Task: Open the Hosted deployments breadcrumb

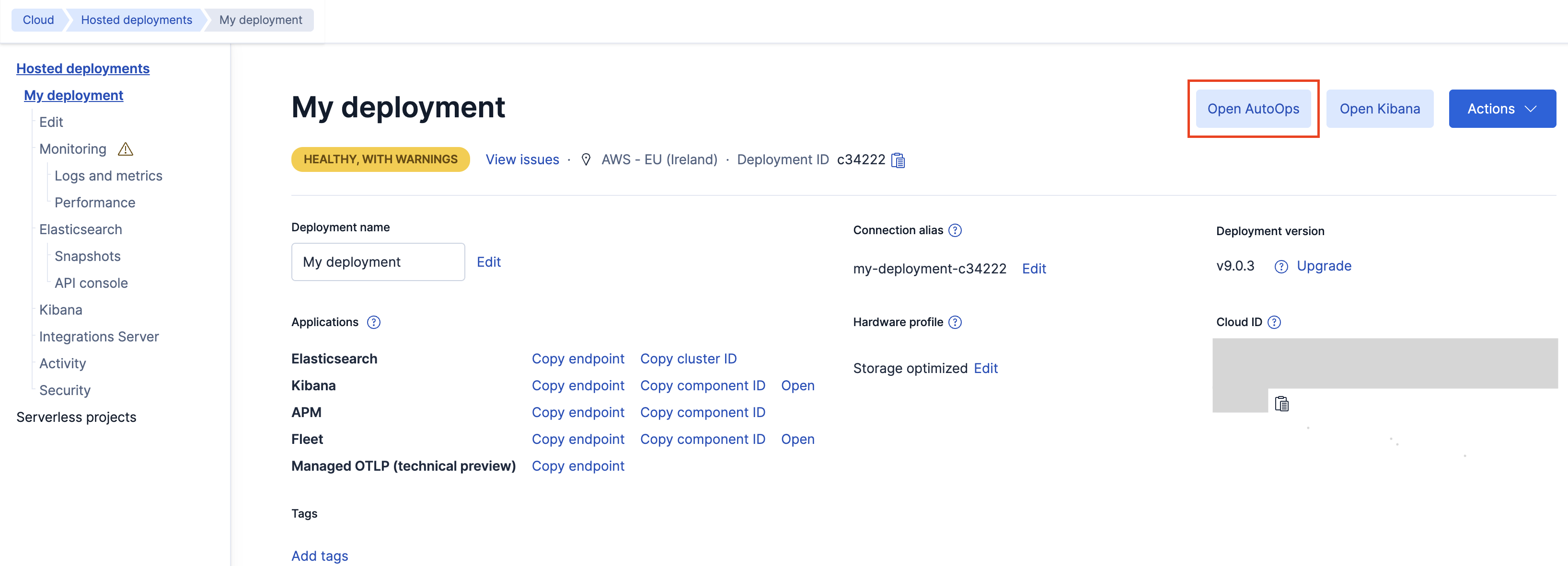Action: pos(136,20)
